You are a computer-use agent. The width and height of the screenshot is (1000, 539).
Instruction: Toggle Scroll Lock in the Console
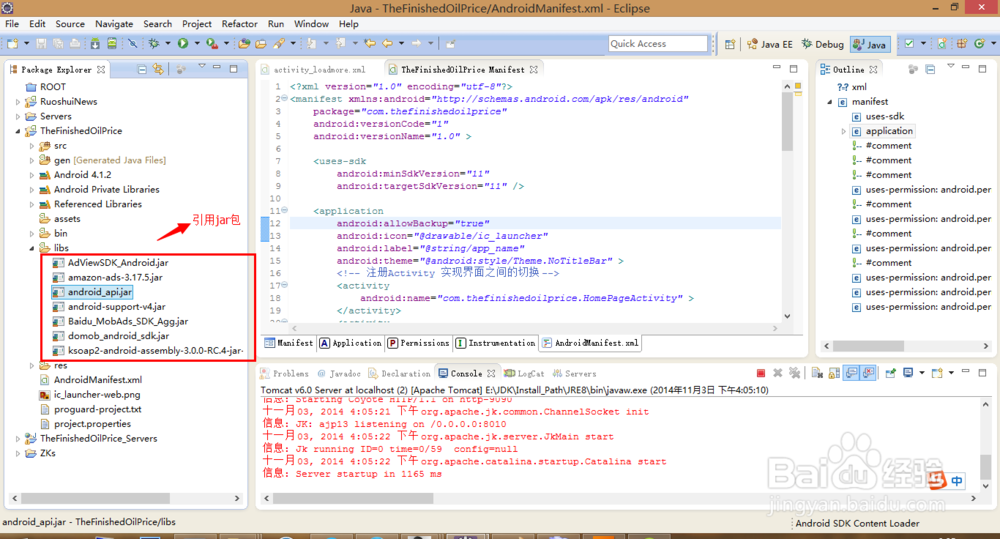[x=834, y=373]
